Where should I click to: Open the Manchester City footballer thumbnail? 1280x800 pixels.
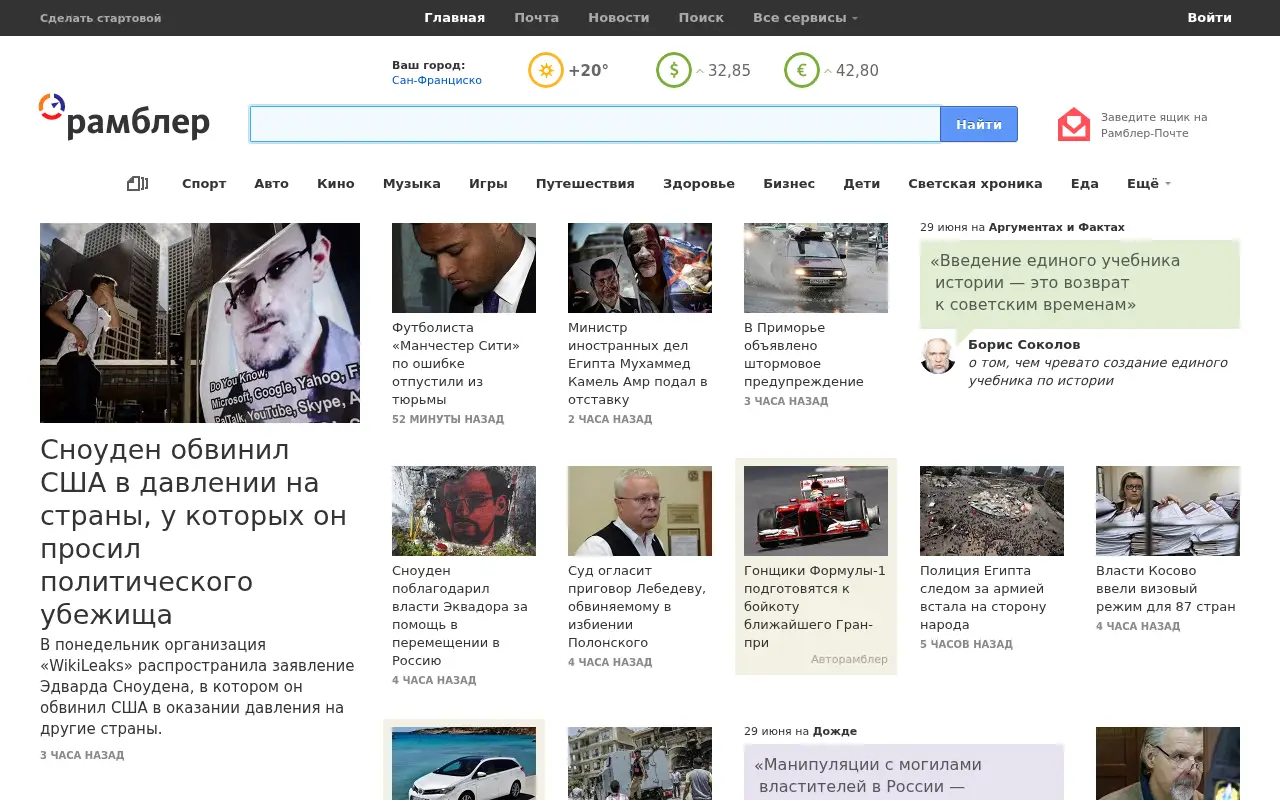pyautogui.click(x=464, y=268)
